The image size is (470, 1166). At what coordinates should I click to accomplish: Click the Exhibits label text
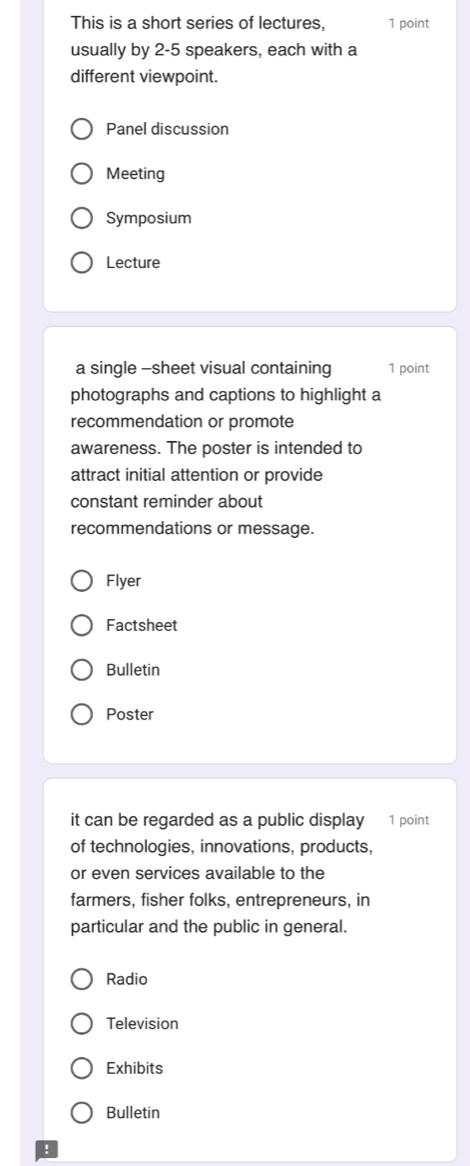(135, 1069)
